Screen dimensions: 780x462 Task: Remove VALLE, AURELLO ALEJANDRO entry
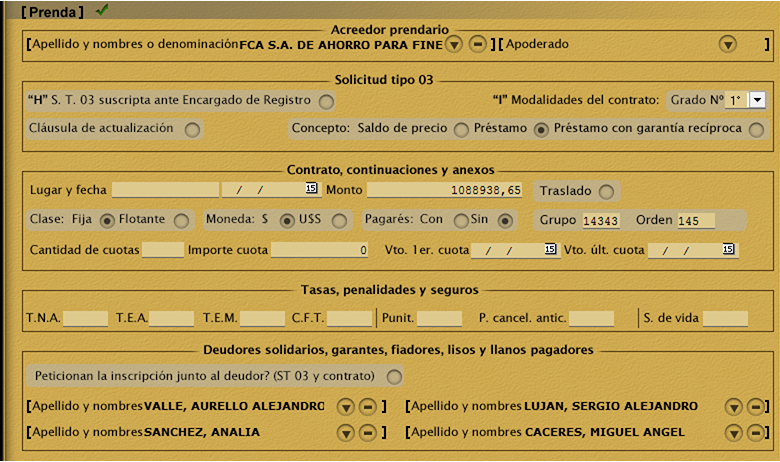(x=368, y=407)
